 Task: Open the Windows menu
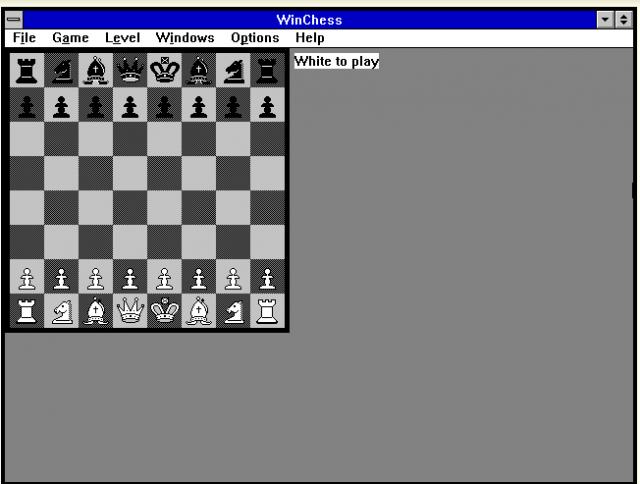(185, 38)
